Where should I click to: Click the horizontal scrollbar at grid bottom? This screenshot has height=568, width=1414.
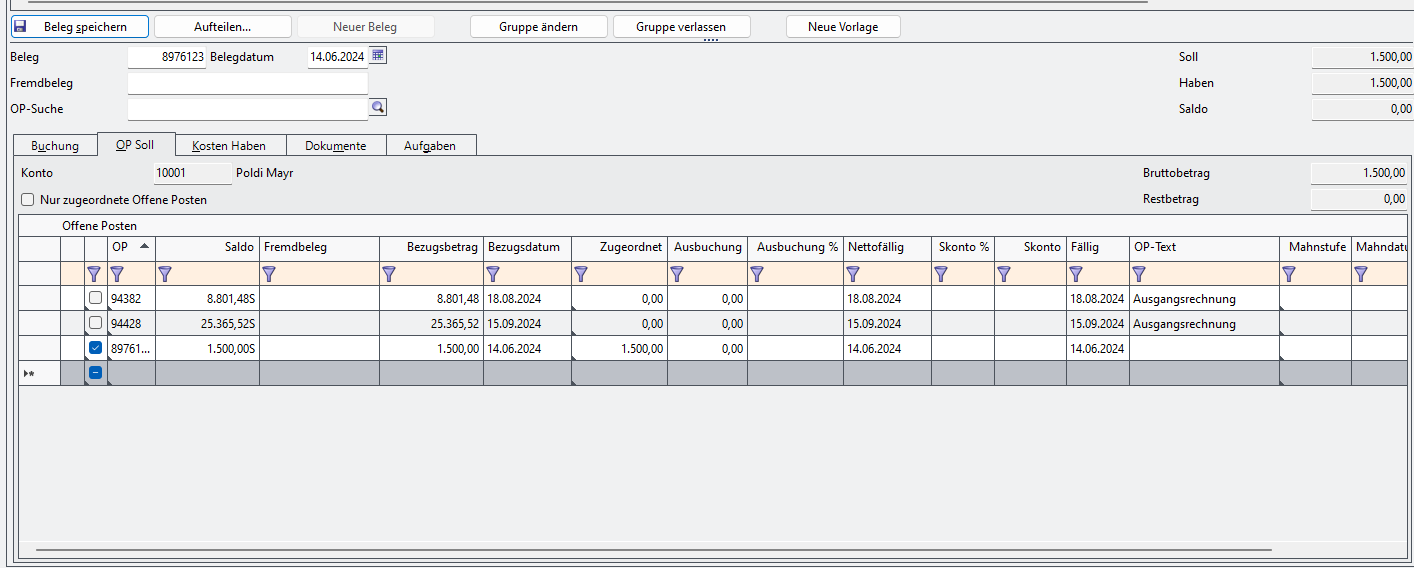652,550
